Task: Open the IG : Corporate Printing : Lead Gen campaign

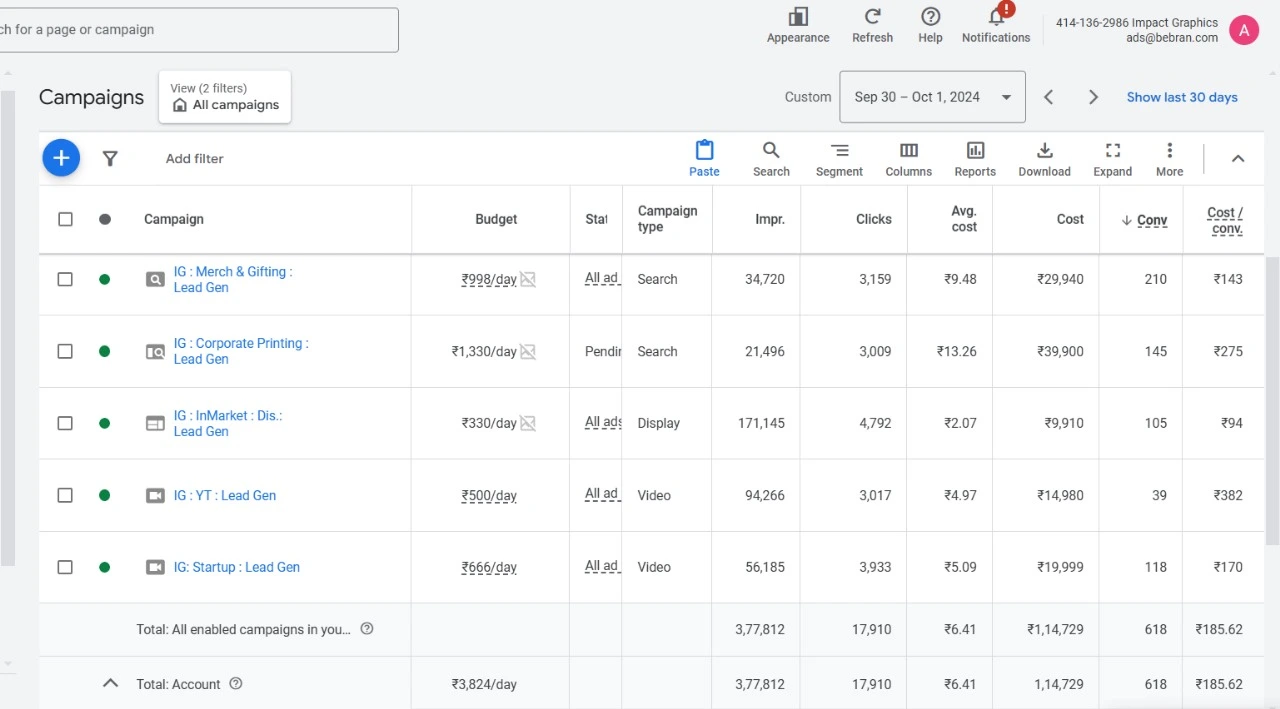Action: tap(241, 351)
